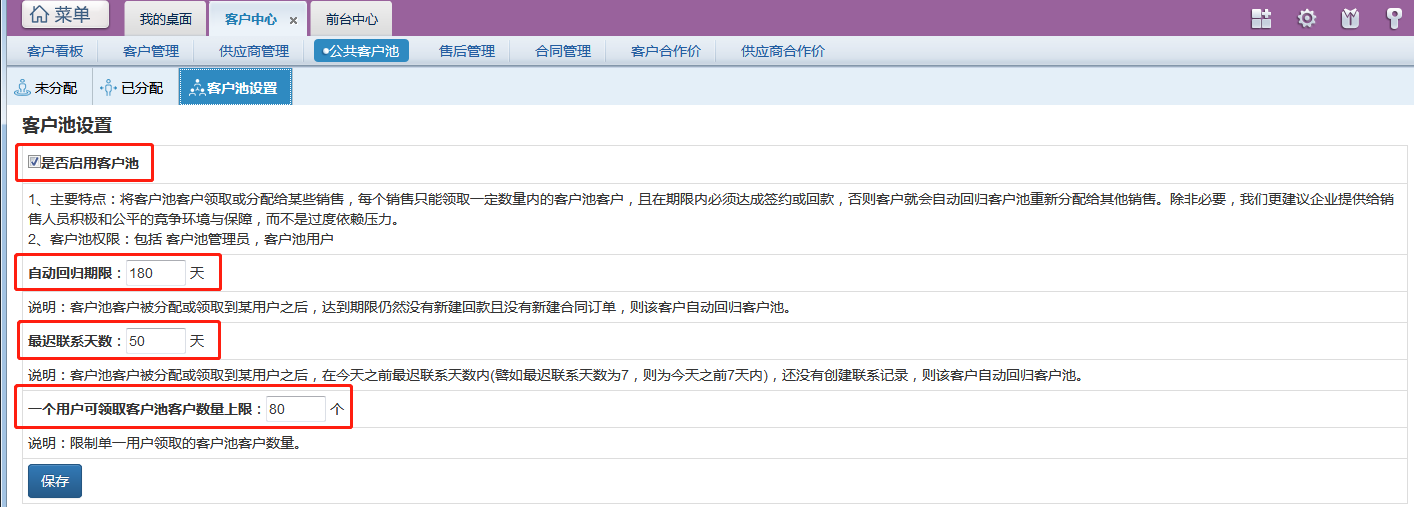The image size is (1414, 507).
Task: Open 供应商合作价 menu item
Action: [783, 51]
